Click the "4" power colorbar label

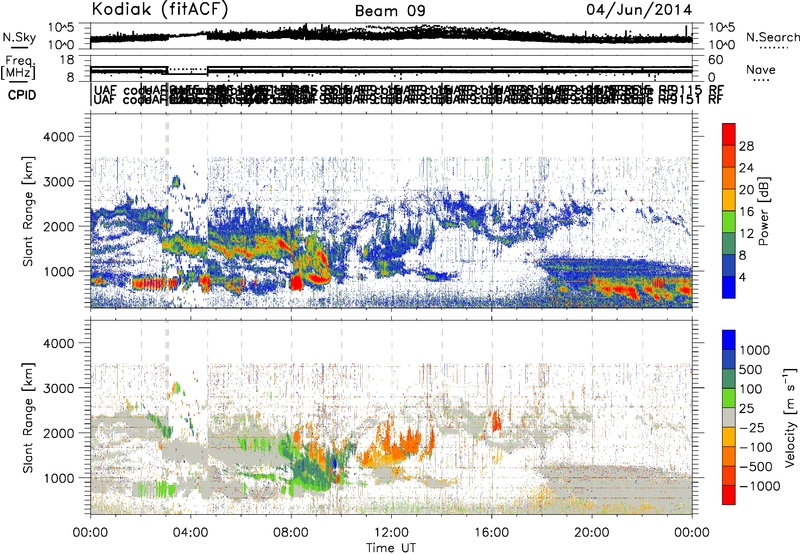click(x=742, y=277)
